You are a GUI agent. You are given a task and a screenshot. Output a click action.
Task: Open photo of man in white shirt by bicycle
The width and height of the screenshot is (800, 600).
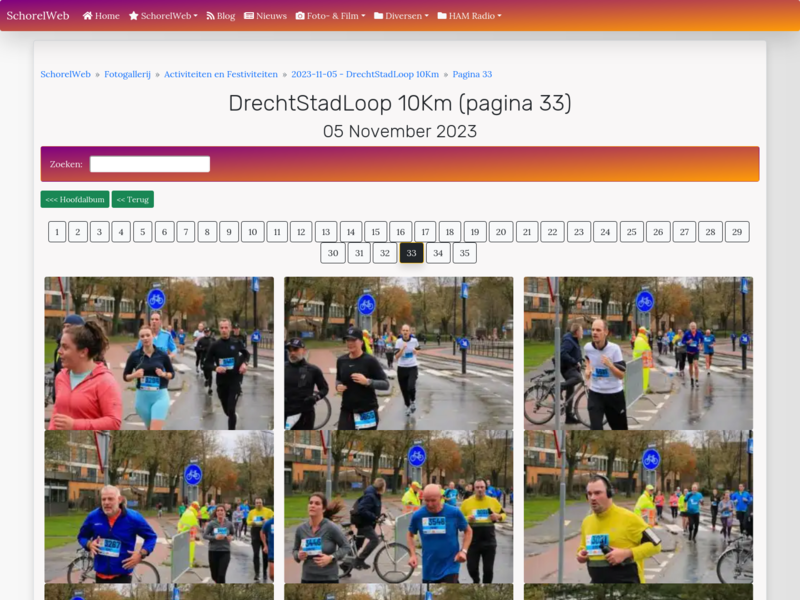coord(638,353)
